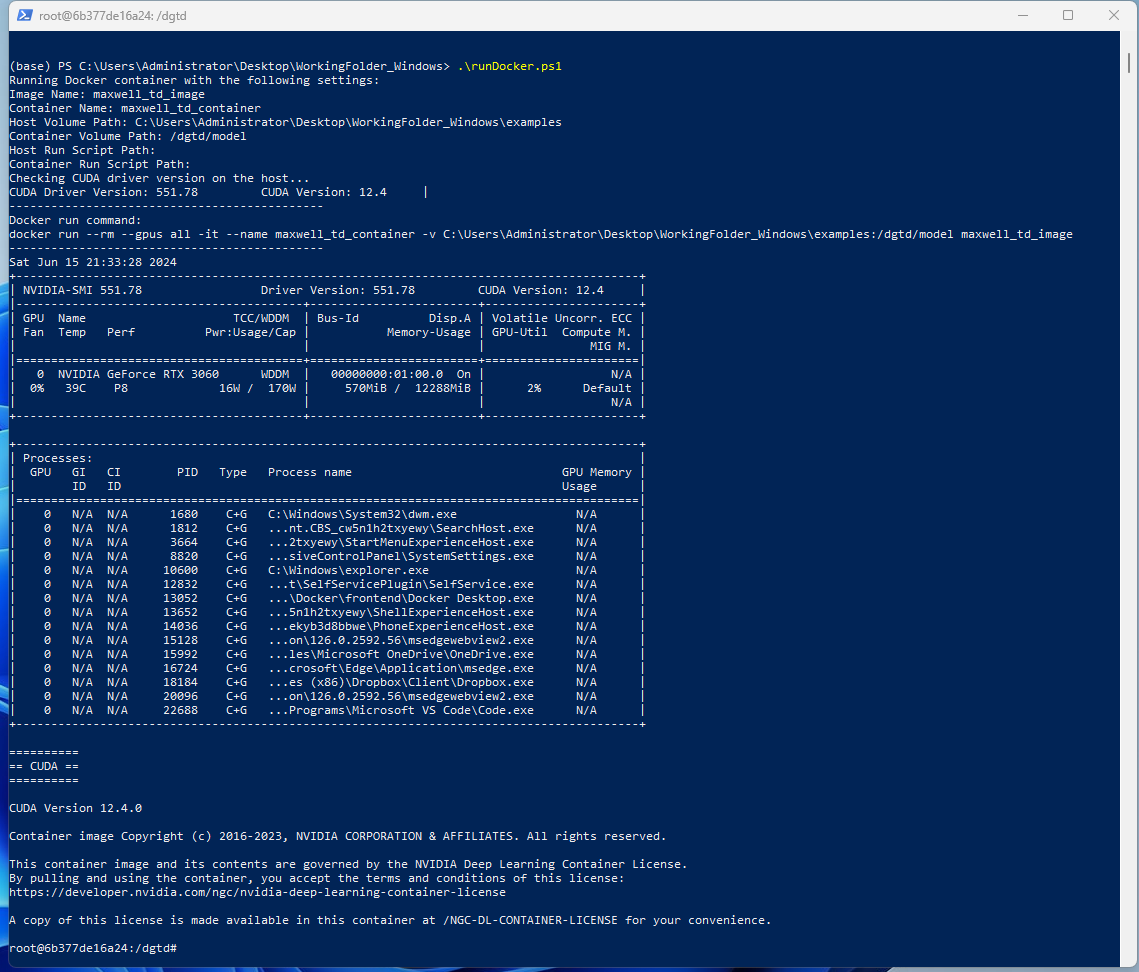
Task: Click the VS Code Code.exe process row
Action: (327, 710)
